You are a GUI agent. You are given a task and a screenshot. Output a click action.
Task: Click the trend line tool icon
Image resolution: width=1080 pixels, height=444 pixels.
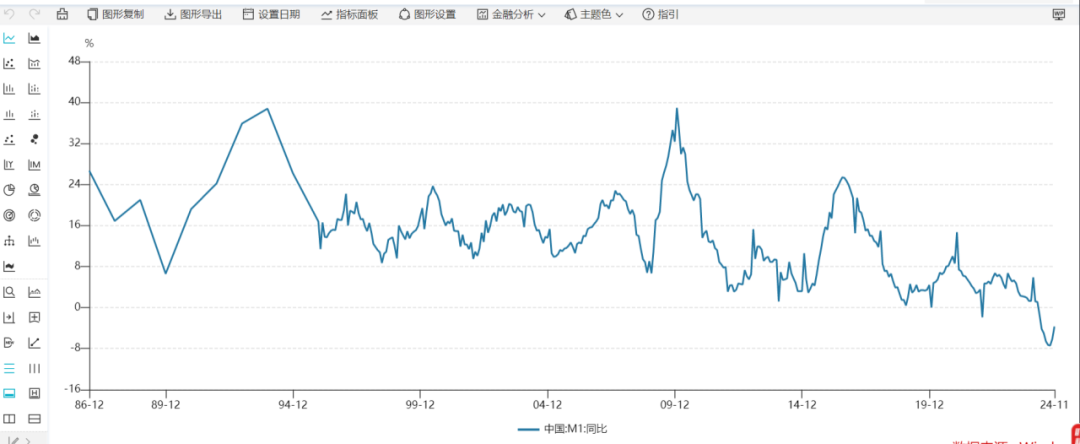(x=34, y=342)
